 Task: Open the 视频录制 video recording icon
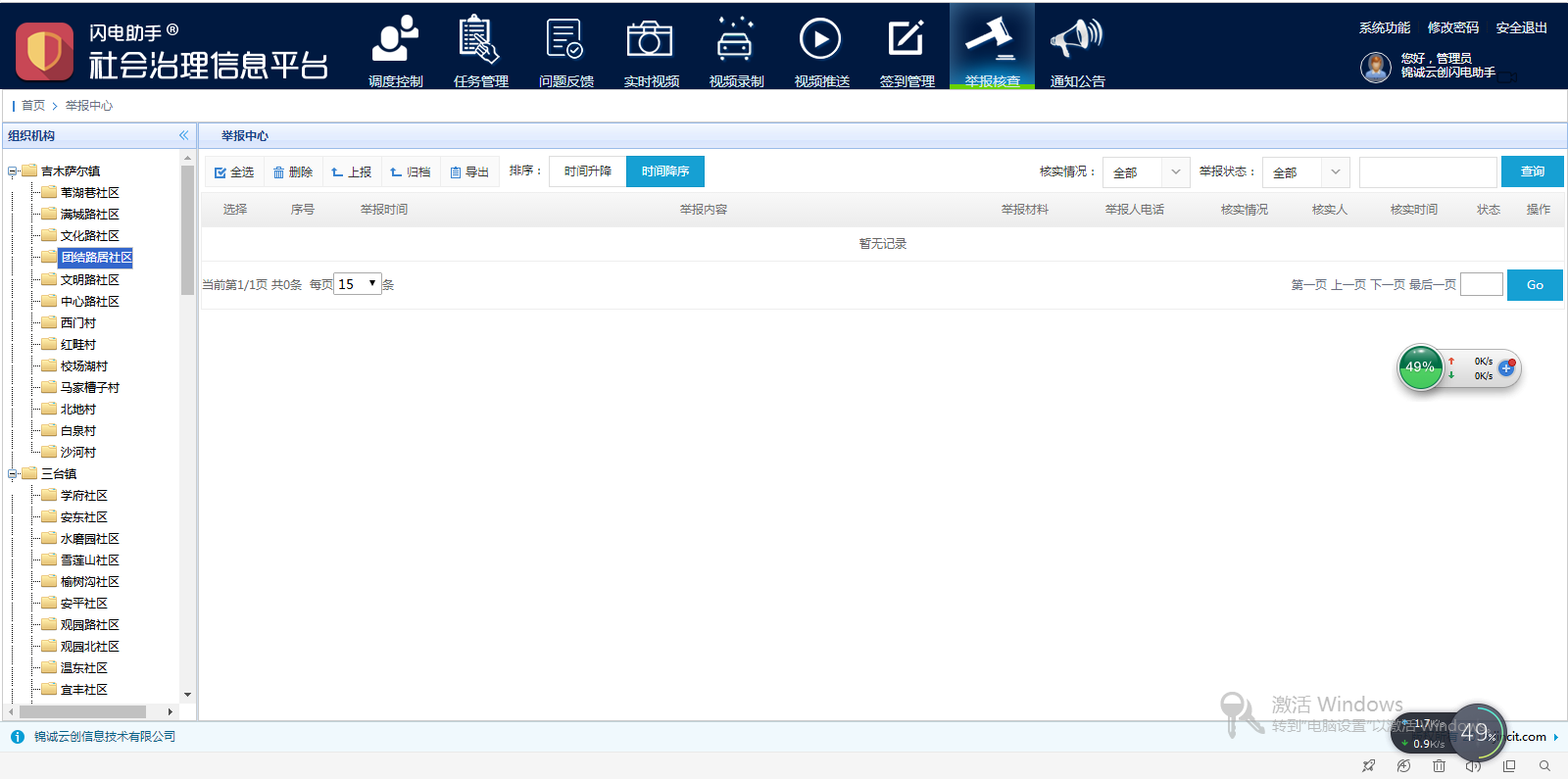736,41
